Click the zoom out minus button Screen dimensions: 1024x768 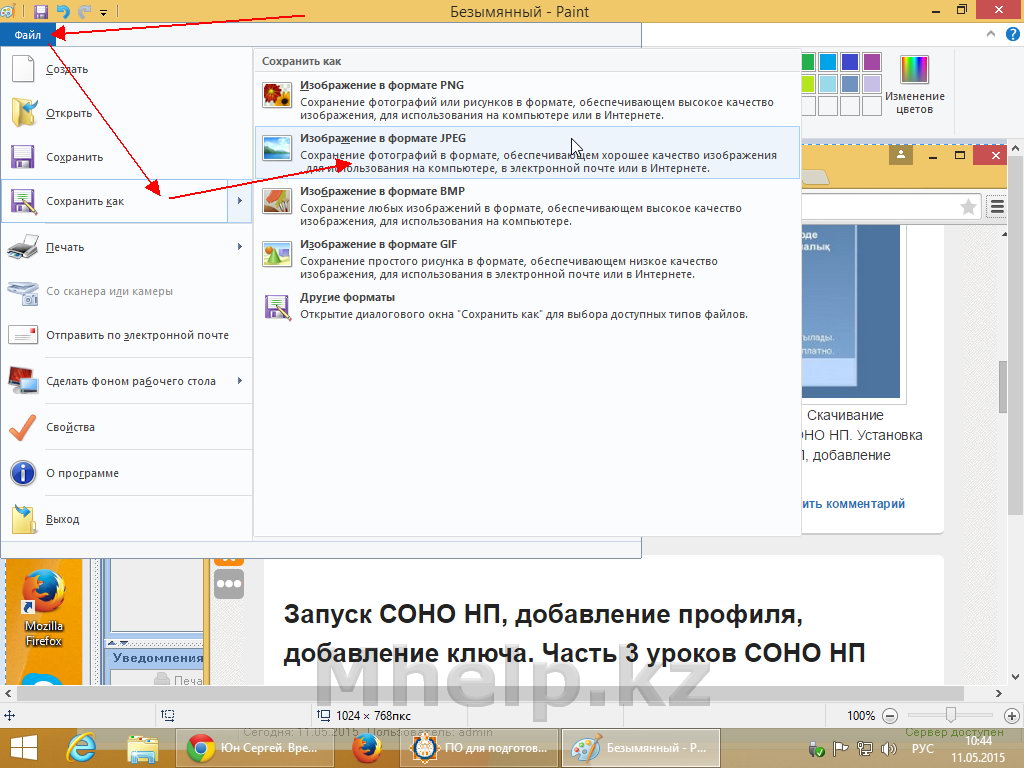[x=889, y=716]
